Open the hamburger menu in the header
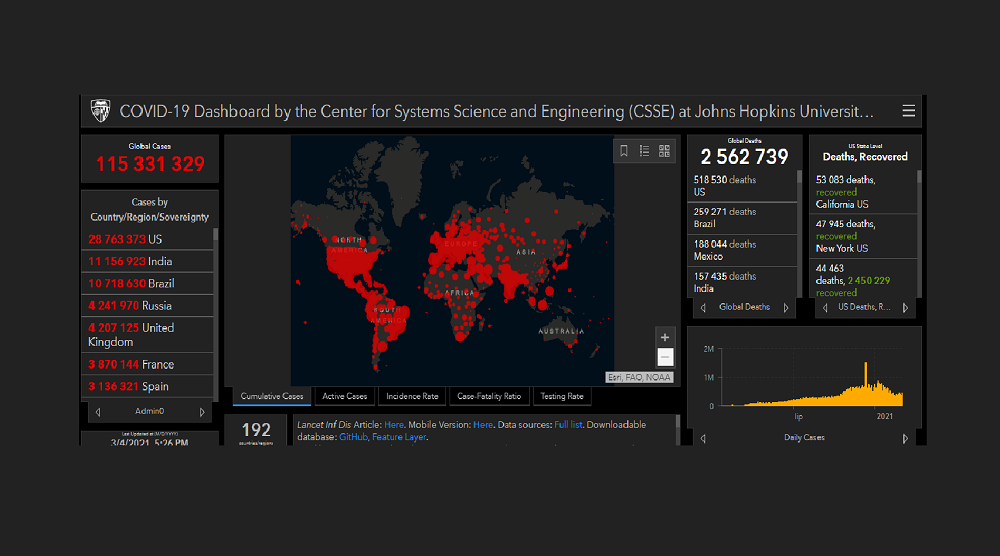The width and height of the screenshot is (1000, 556). [x=908, y=111]
